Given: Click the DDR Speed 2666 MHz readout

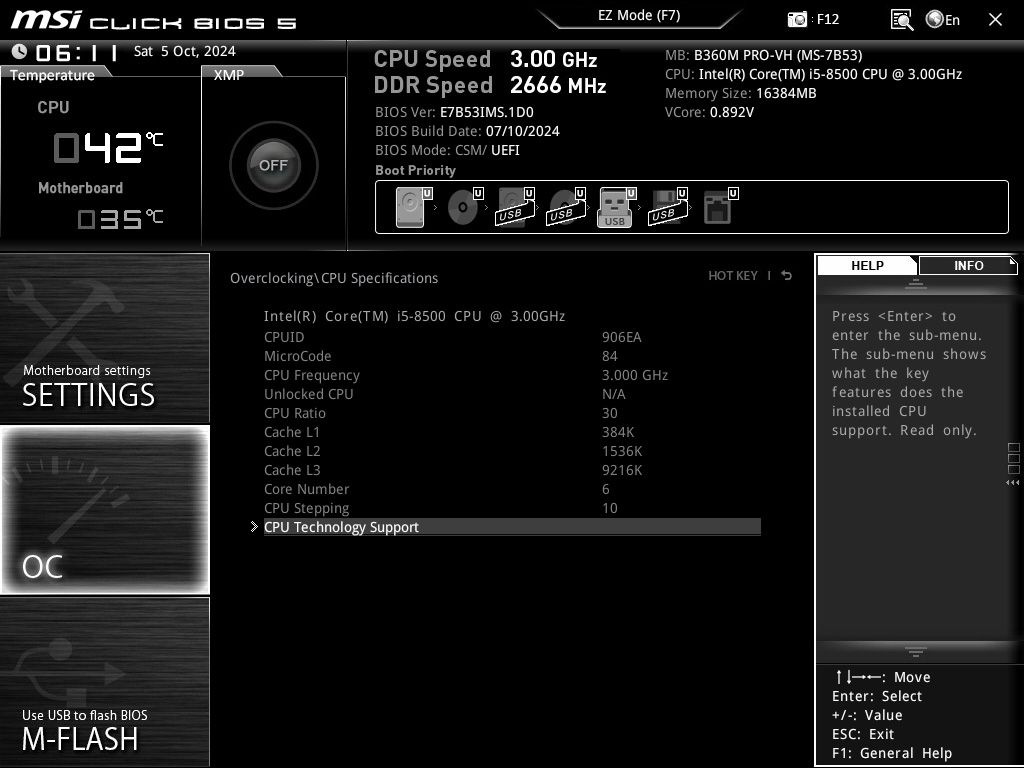Looking at the screenshot, I should point(490,85).
